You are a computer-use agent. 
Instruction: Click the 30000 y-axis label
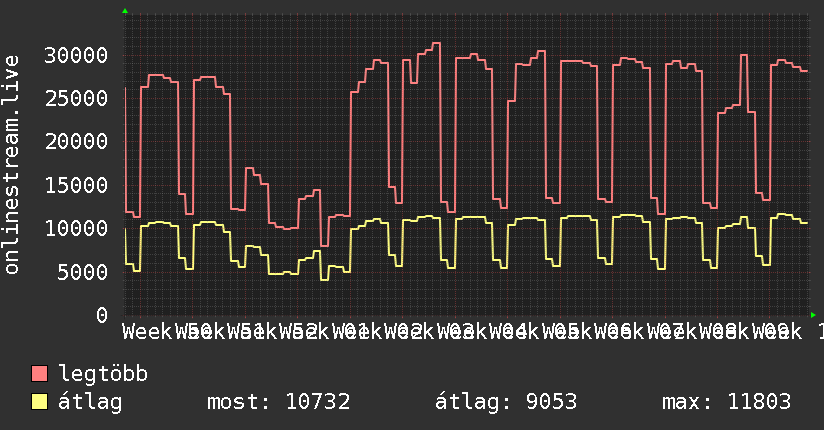pos(76,55)
